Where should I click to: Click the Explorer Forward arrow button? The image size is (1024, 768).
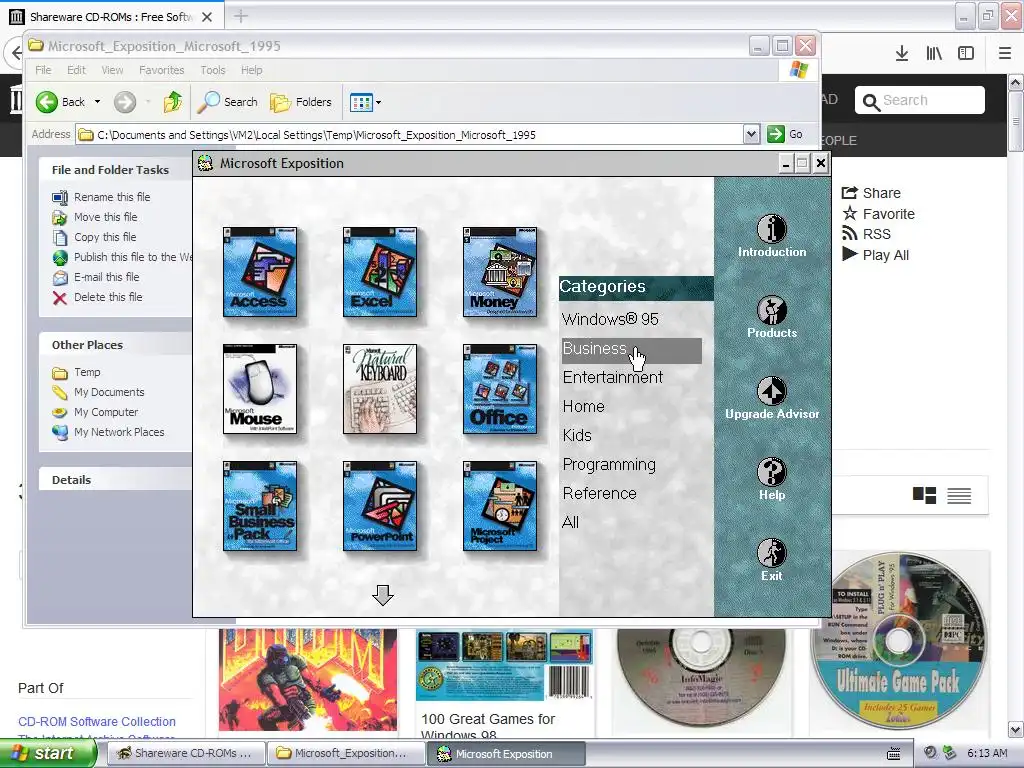point(125,102)
